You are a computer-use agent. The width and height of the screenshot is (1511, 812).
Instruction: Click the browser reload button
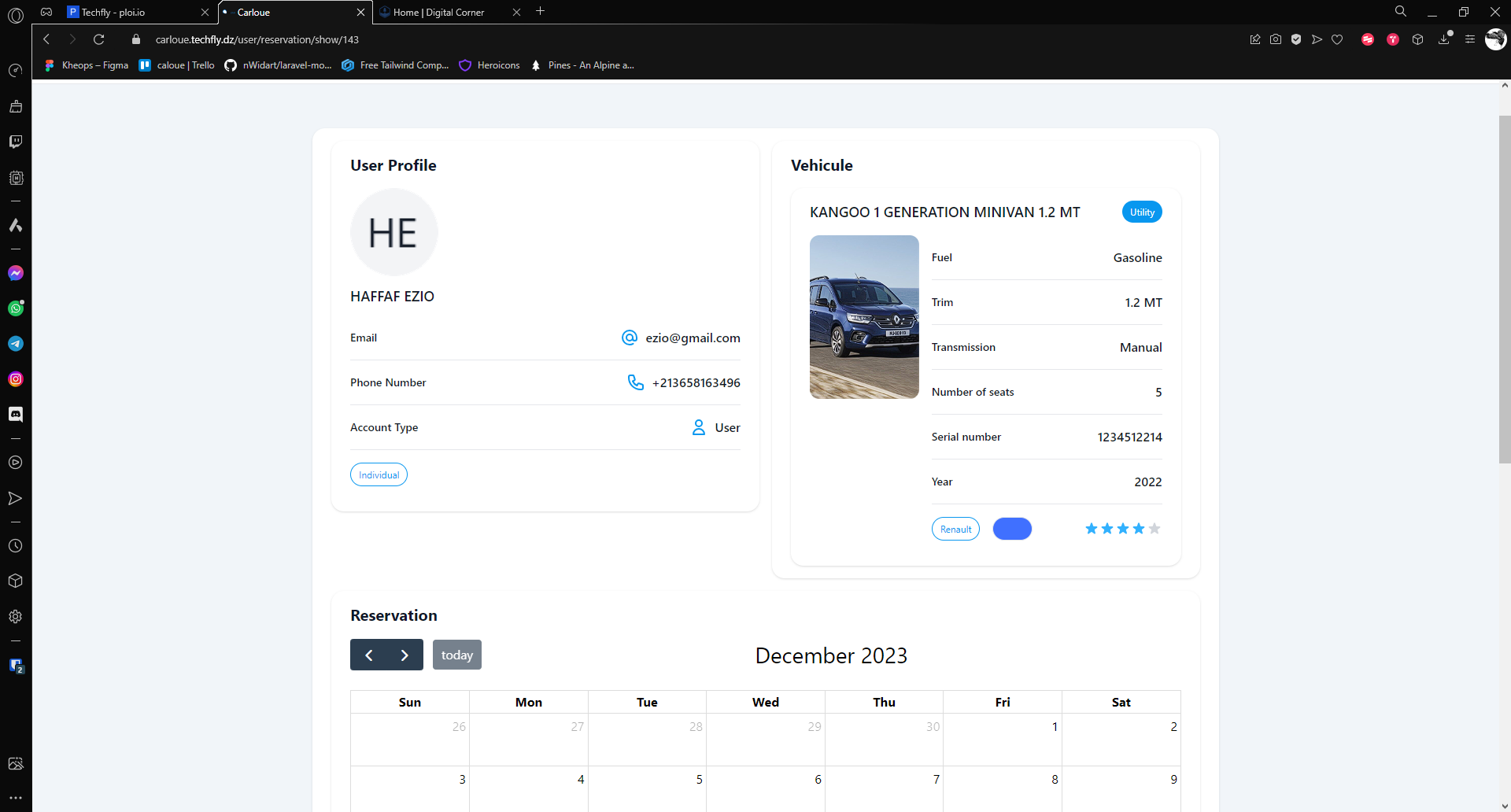click(99, 39)
